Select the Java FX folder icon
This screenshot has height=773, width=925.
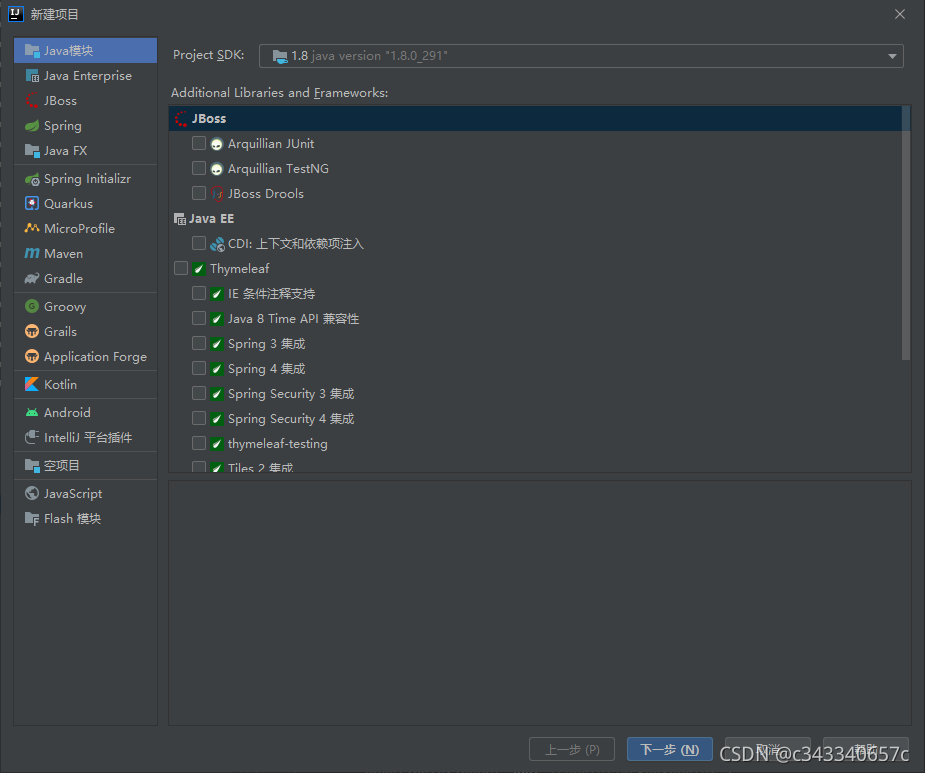(32, 150)
